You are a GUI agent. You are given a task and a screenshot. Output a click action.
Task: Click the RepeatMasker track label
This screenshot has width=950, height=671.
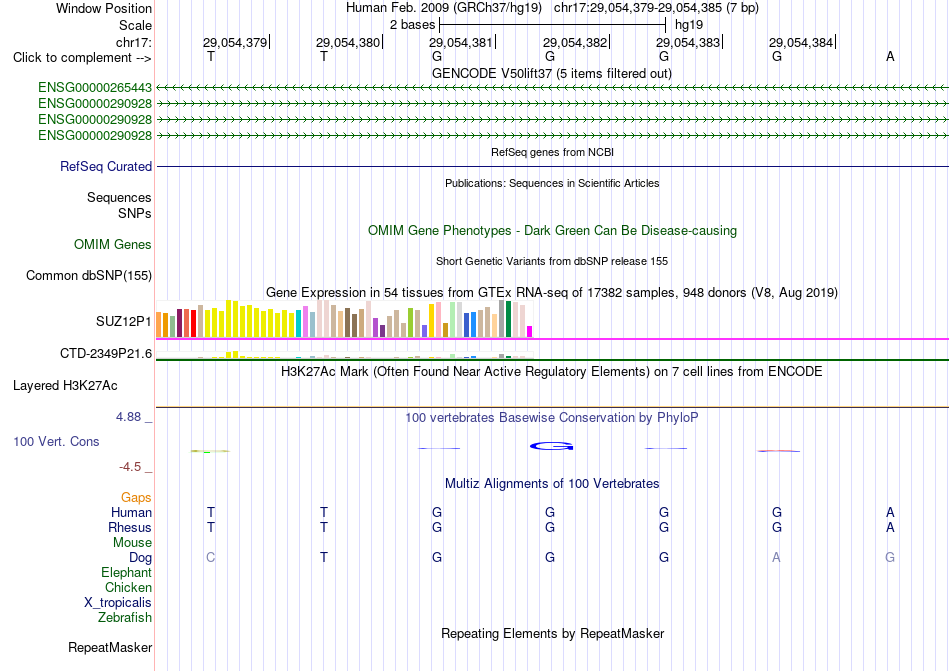pyautogui.click(x=110, y=648)
